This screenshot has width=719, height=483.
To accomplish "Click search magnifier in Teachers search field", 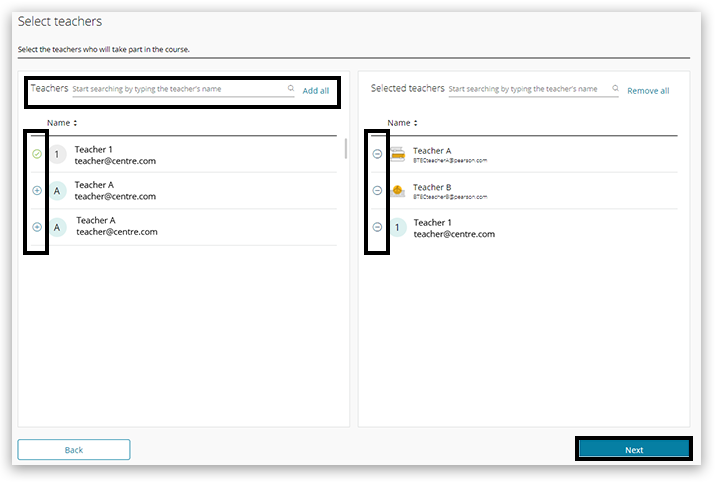I will coord(291,89).
